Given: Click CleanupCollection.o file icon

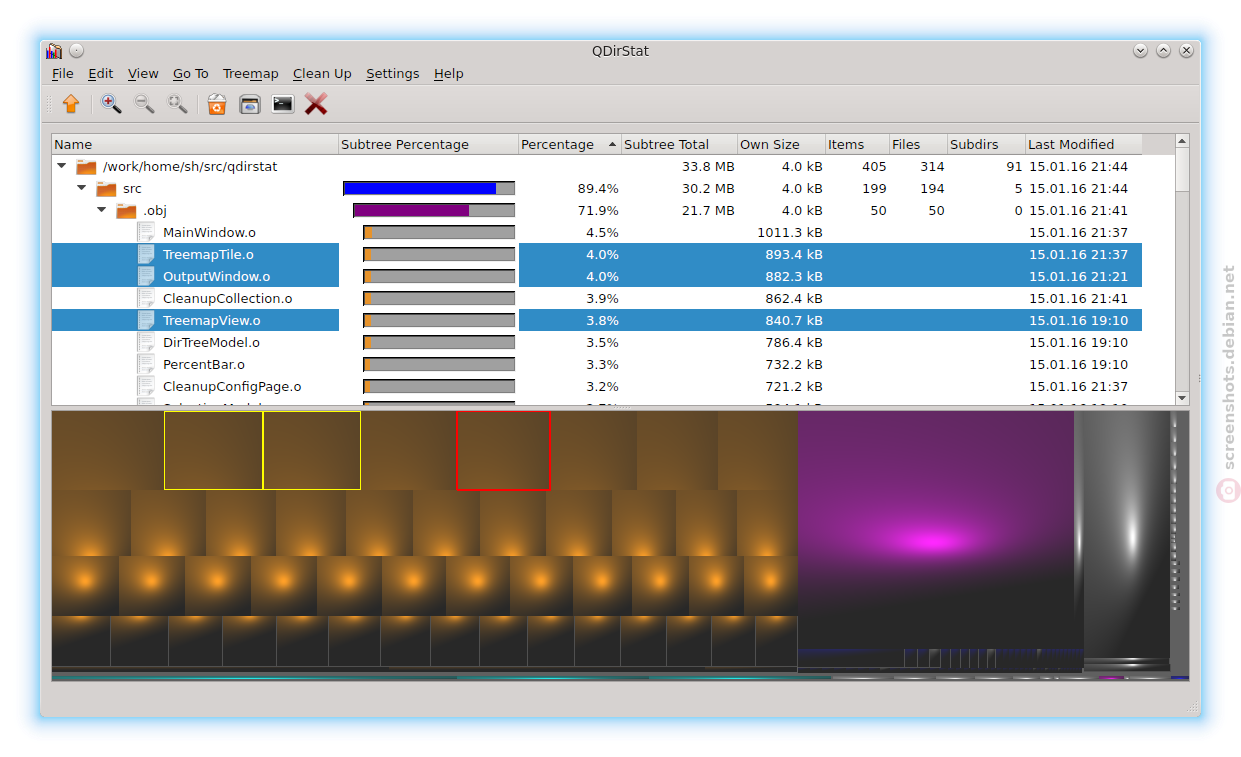Looking at the screenshot, I should point(146,299).
